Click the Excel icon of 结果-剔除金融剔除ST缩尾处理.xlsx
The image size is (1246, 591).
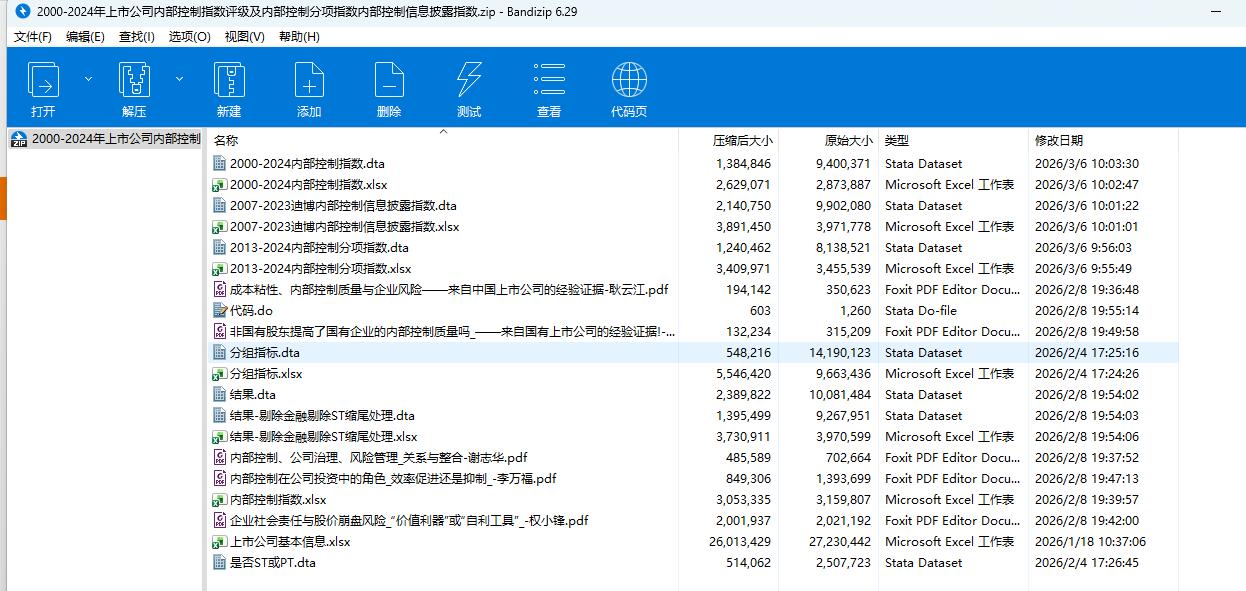[220, 436]
